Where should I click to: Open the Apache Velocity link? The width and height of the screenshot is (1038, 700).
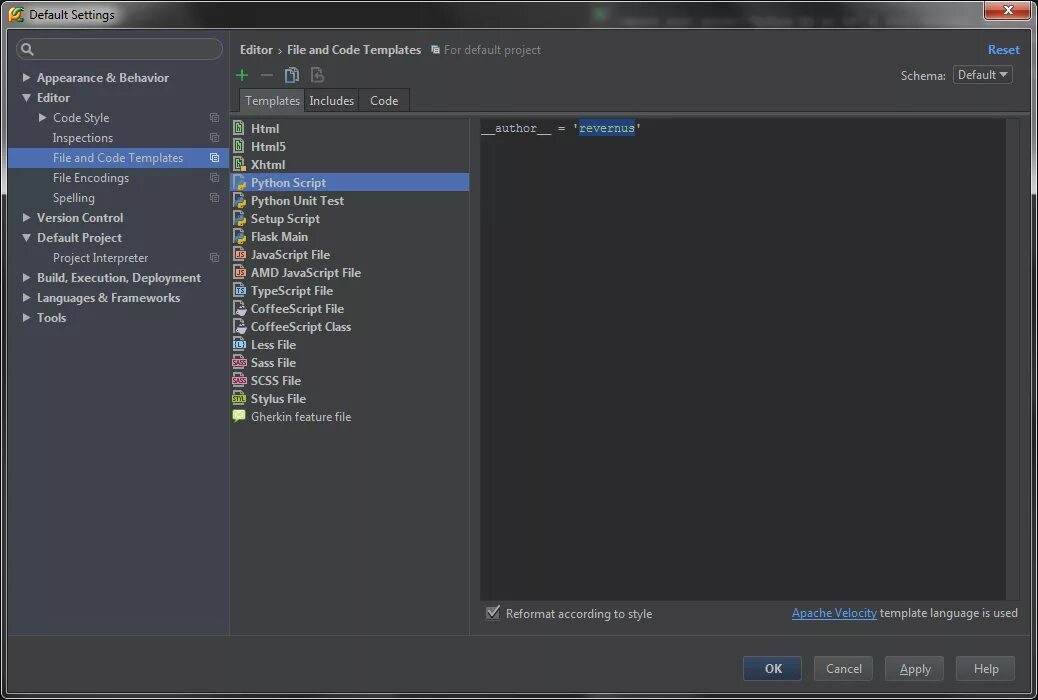click(834, 613)
